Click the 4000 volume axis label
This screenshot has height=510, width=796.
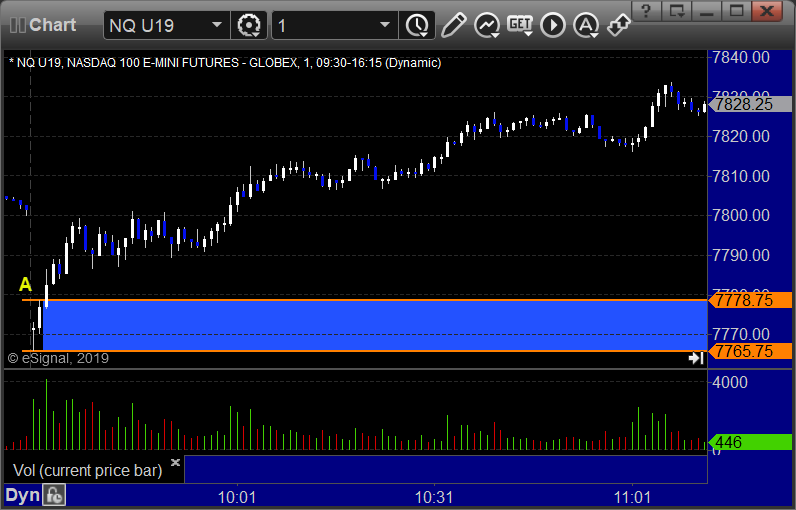(730, 382)
